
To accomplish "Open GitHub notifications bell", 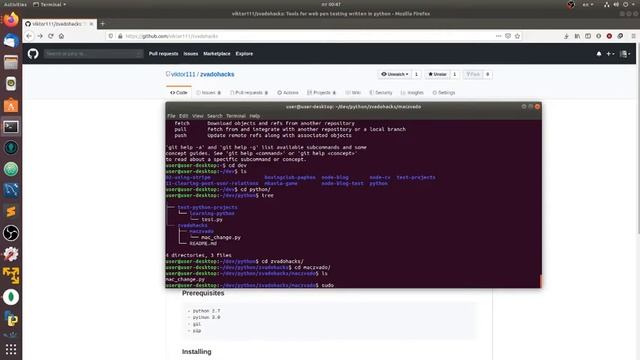I will pos(599,53).
